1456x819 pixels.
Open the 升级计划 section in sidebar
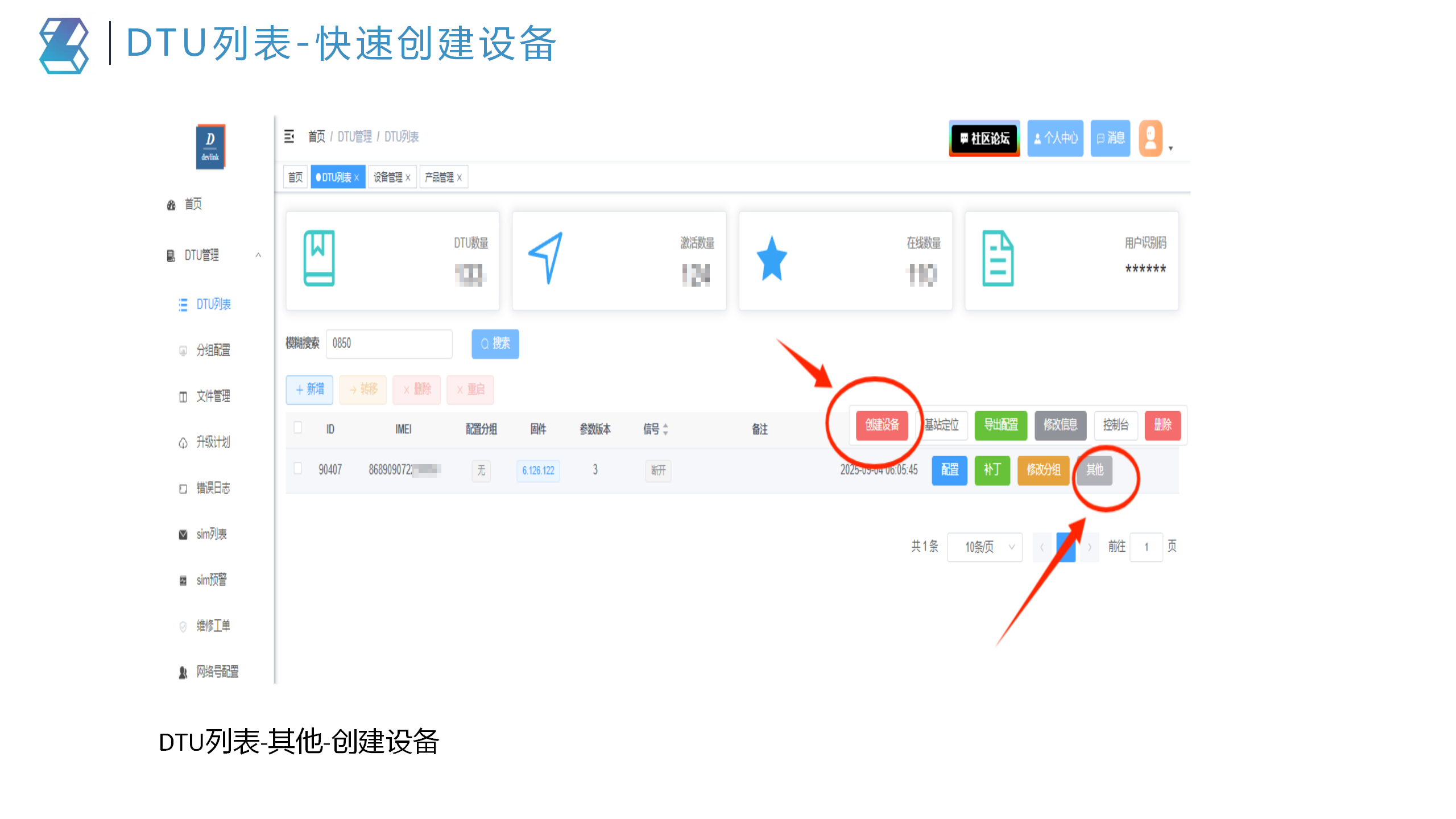point(212,442)
